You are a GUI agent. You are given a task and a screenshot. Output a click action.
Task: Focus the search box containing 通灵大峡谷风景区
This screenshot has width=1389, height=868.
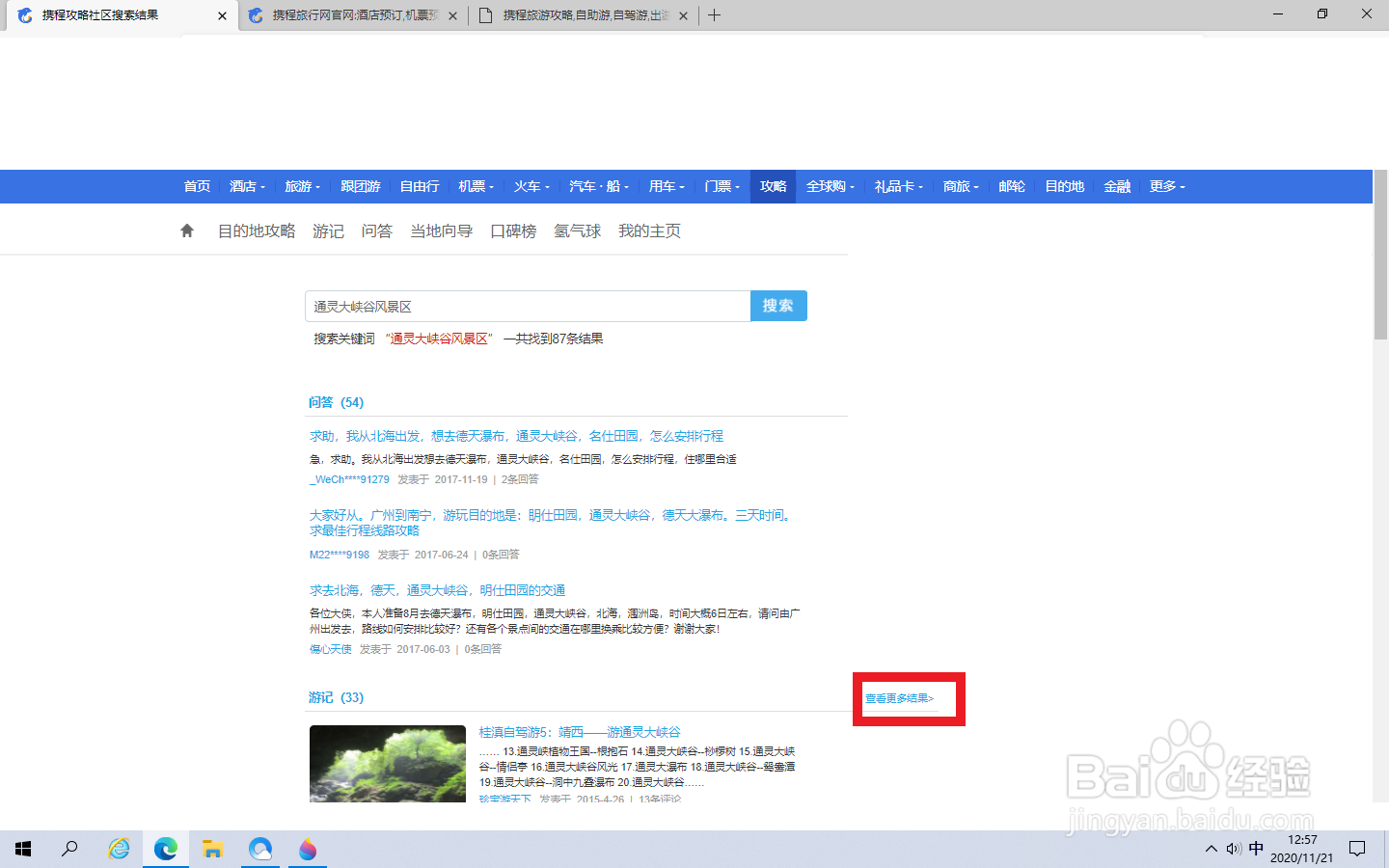(528, 306)
